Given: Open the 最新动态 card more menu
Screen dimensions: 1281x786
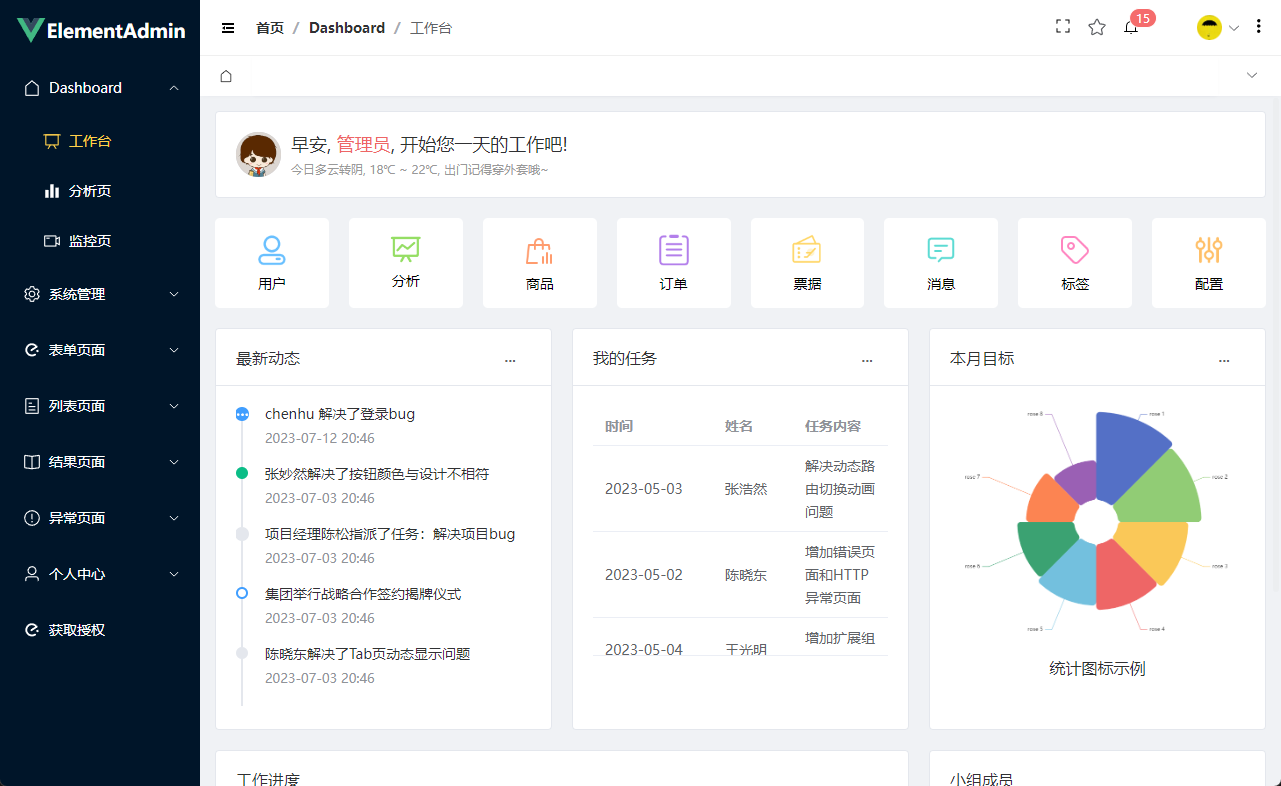Looking at the screenshot, I should (510, 359).
